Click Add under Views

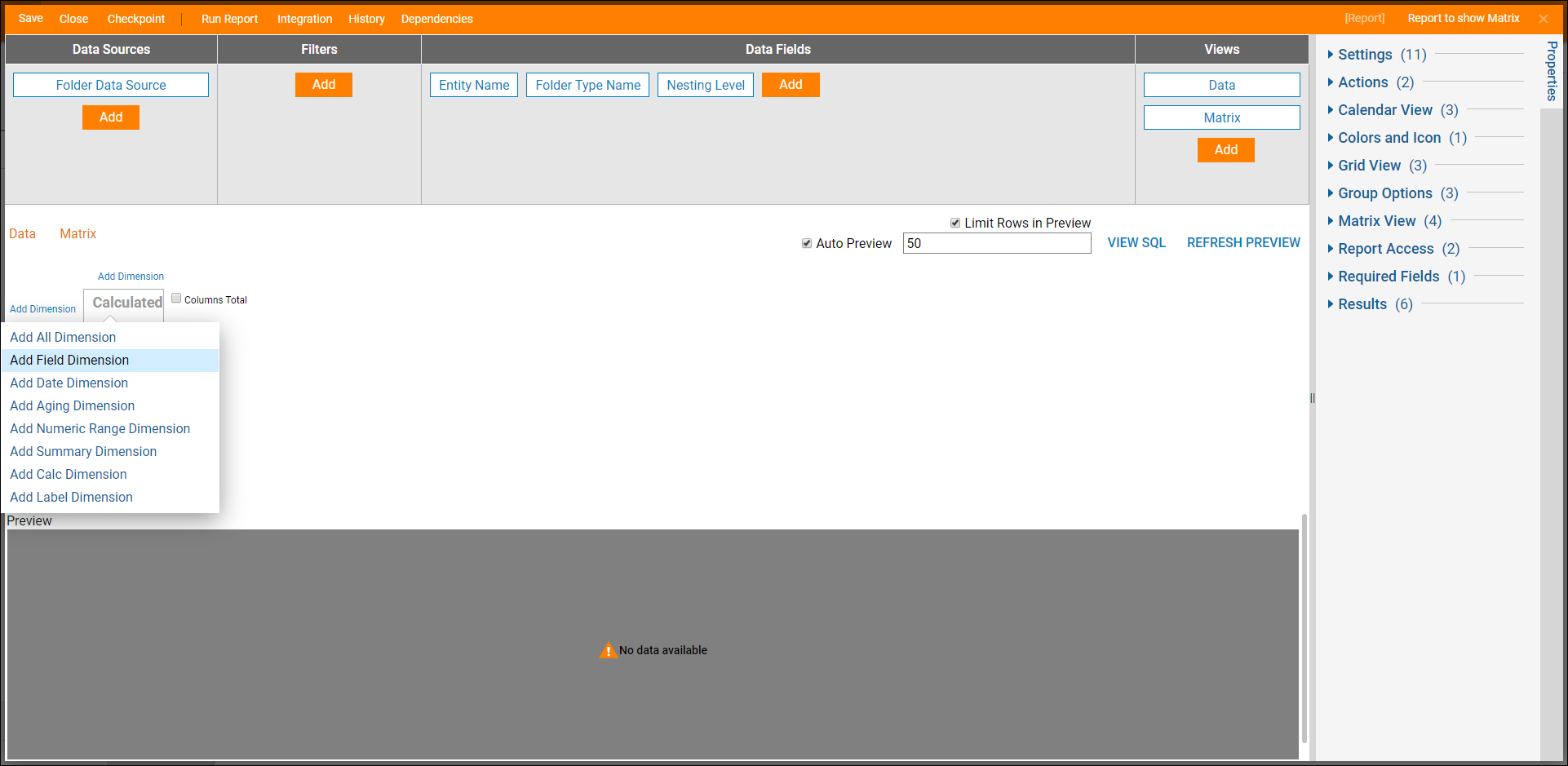[1226, 150]
